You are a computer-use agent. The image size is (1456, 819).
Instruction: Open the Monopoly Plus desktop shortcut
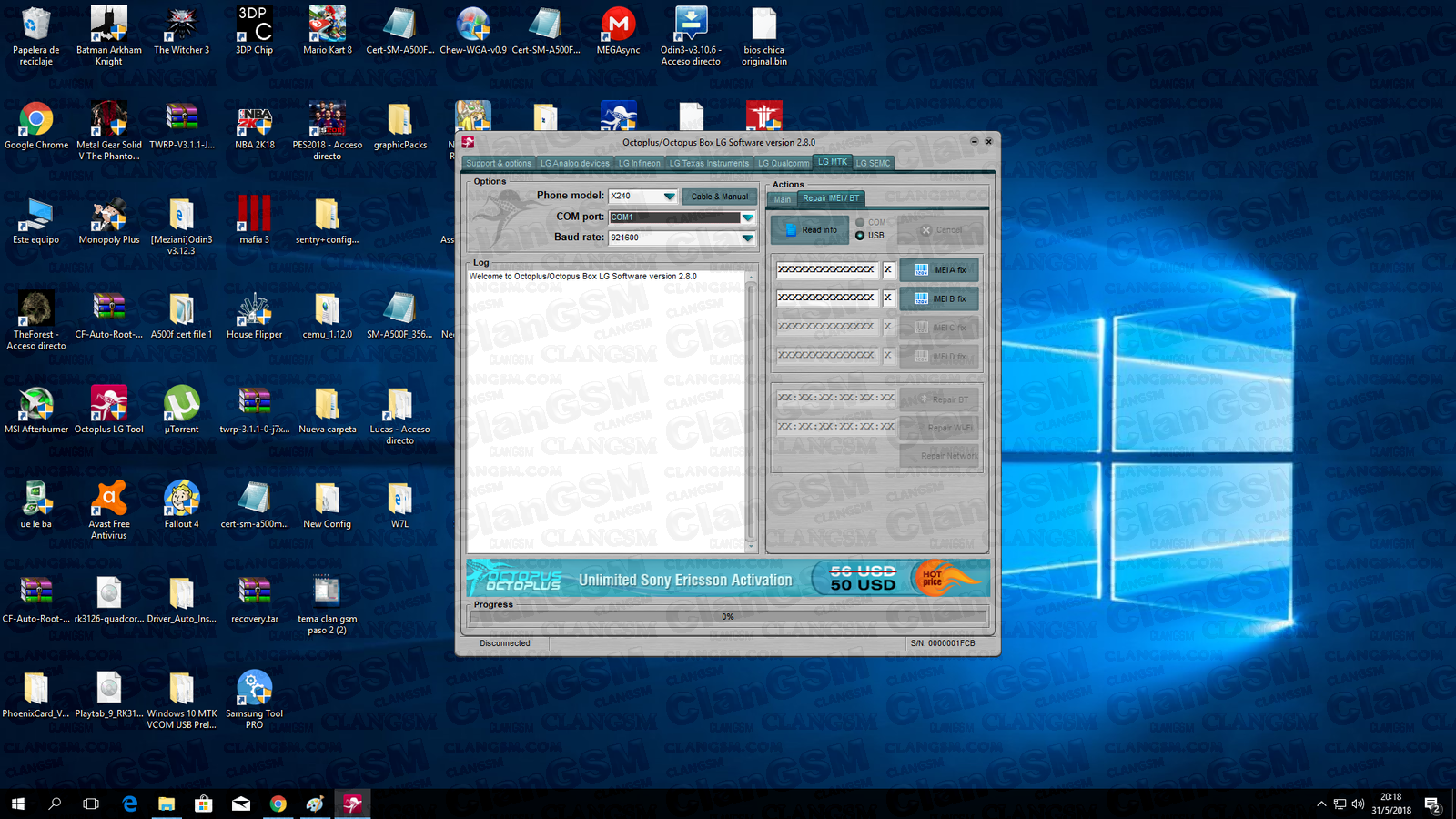(x=109, y=221)
